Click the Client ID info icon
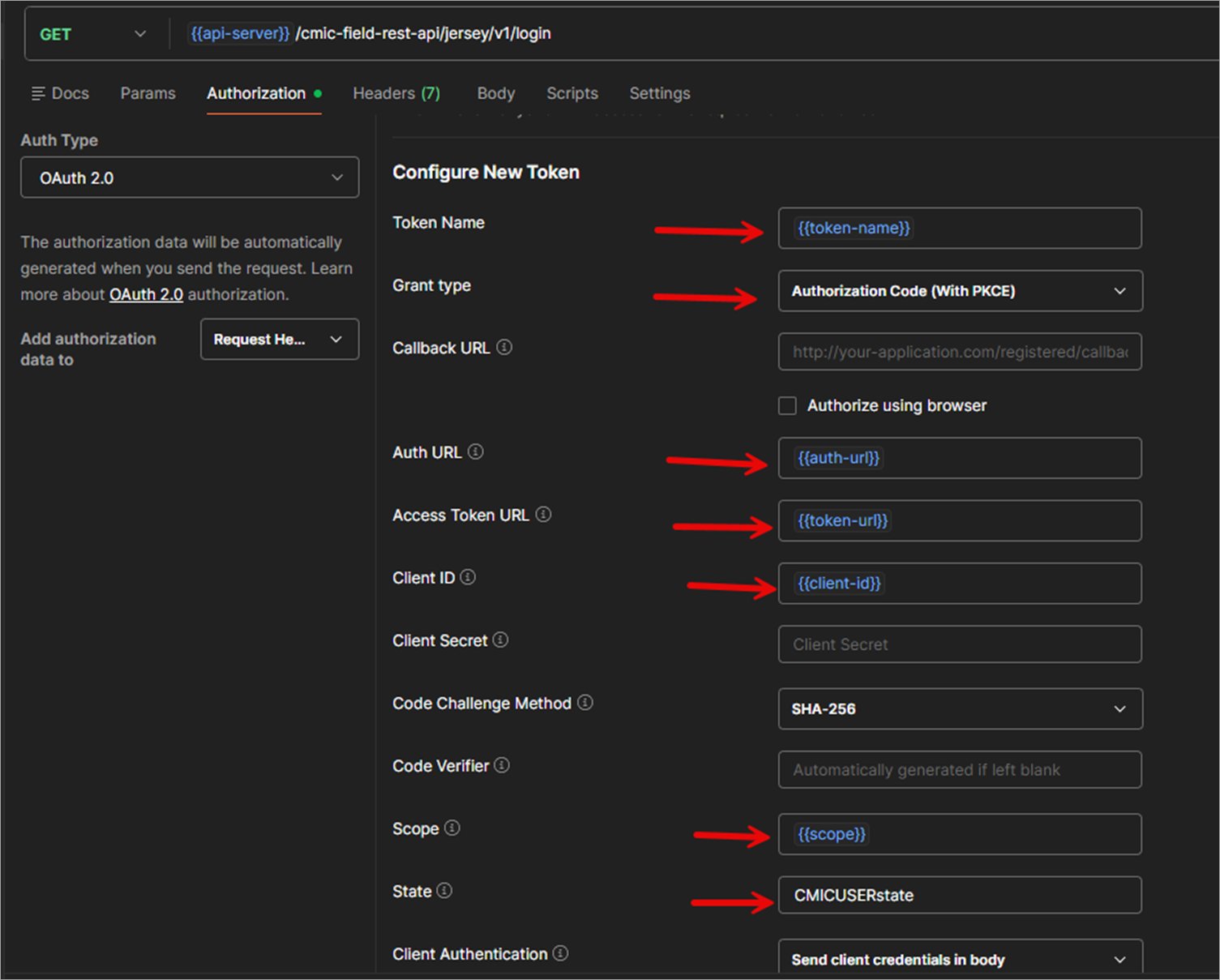 [468, 577]
